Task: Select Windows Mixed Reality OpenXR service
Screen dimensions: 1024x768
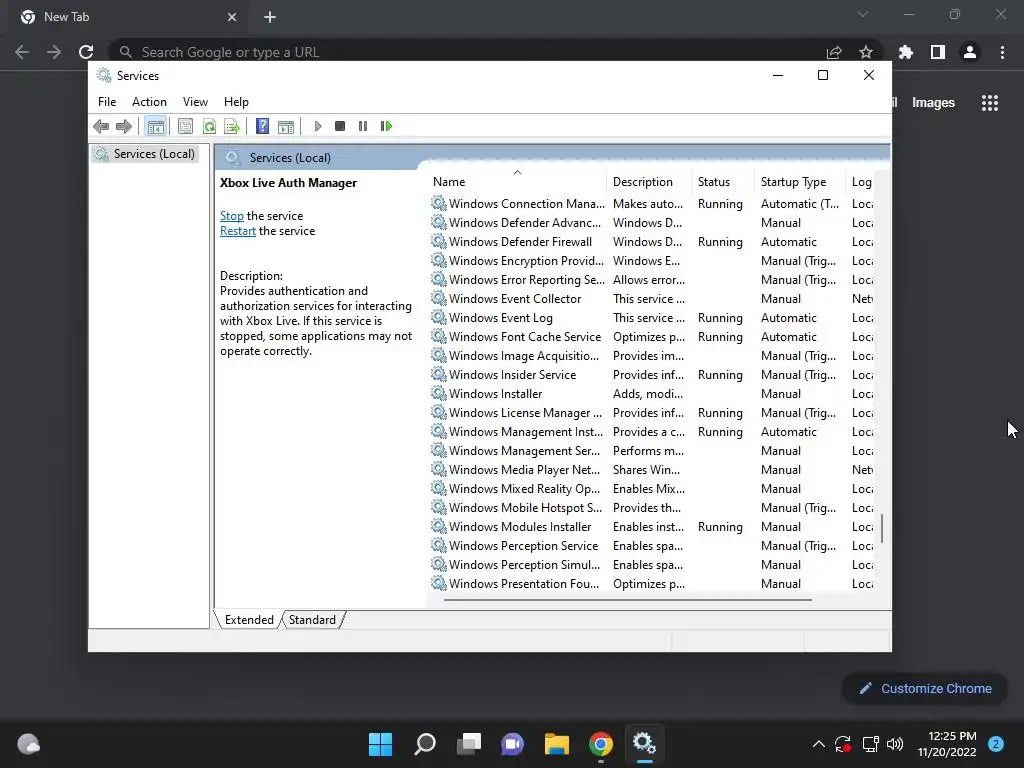Action: (x=652, y=488)
